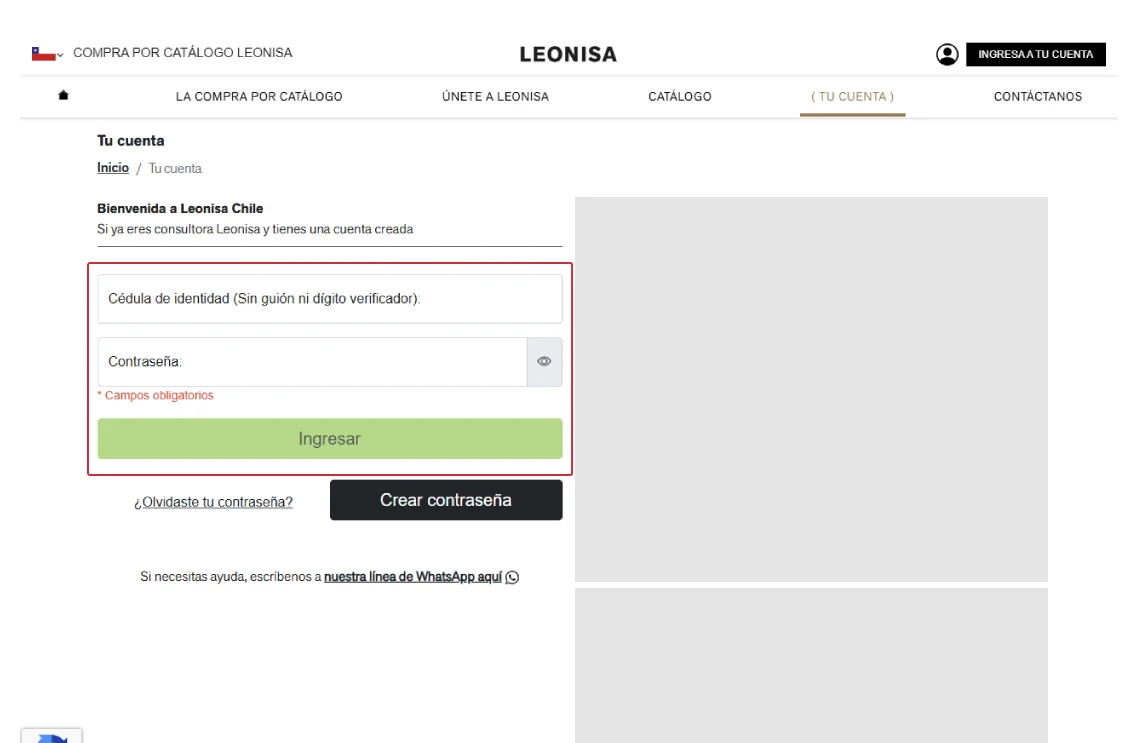The image size is (1139, 743).
Task: Open the CONTÁCTANOS menu item
Action: click(1037, 97)
